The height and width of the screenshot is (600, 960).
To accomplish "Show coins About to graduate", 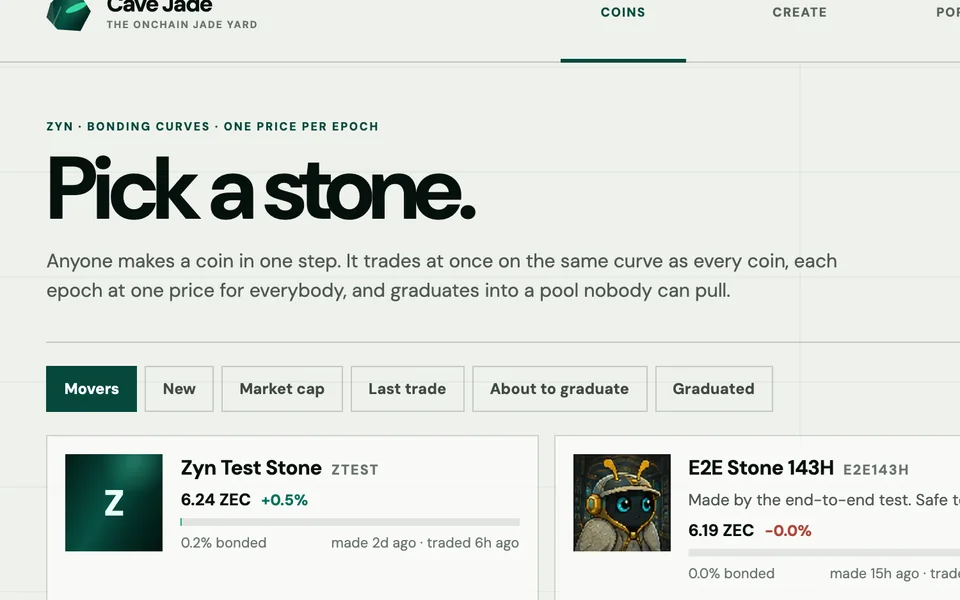I will [560, 389].
